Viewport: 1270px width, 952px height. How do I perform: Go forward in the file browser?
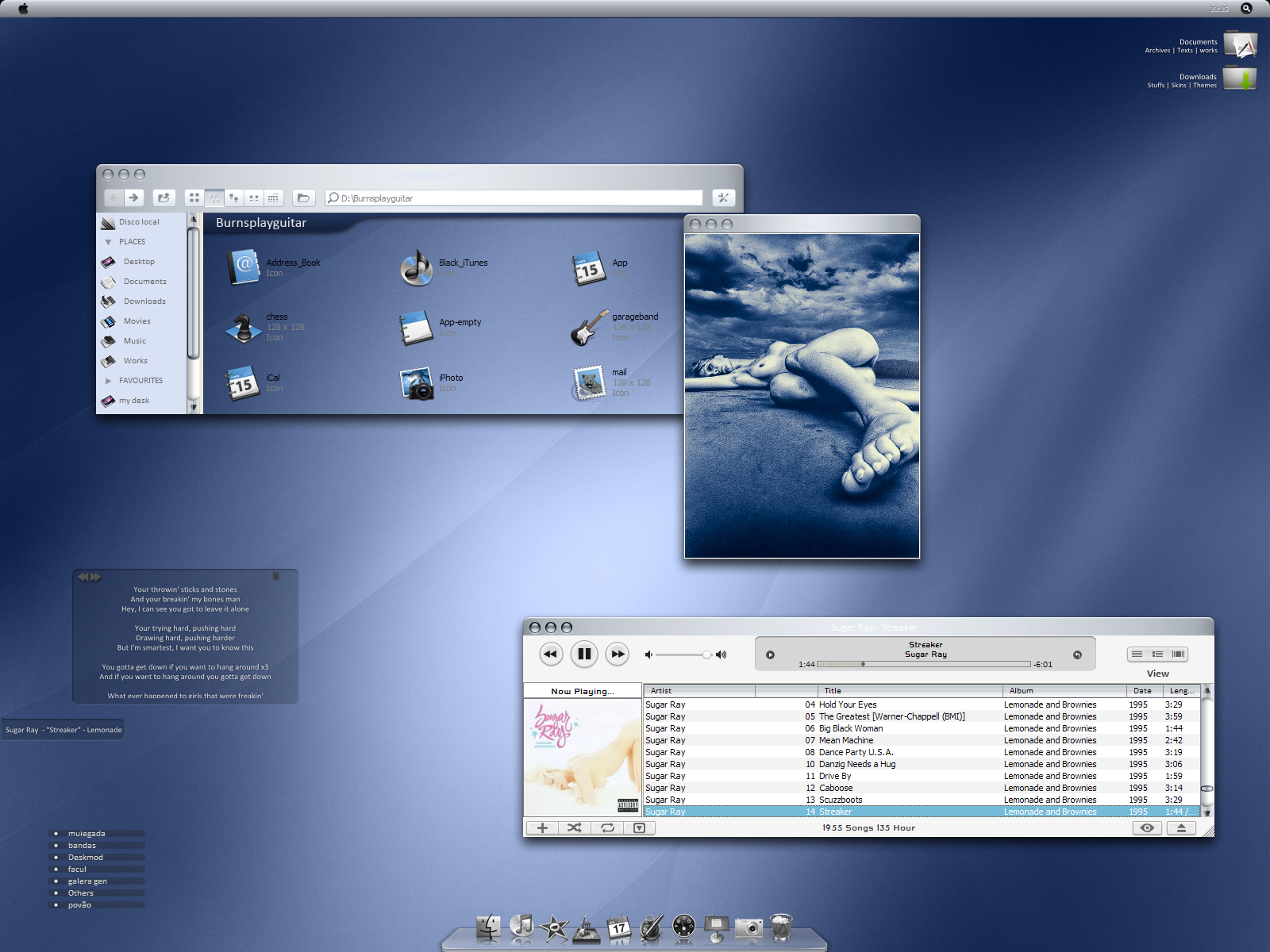(133, 198)
